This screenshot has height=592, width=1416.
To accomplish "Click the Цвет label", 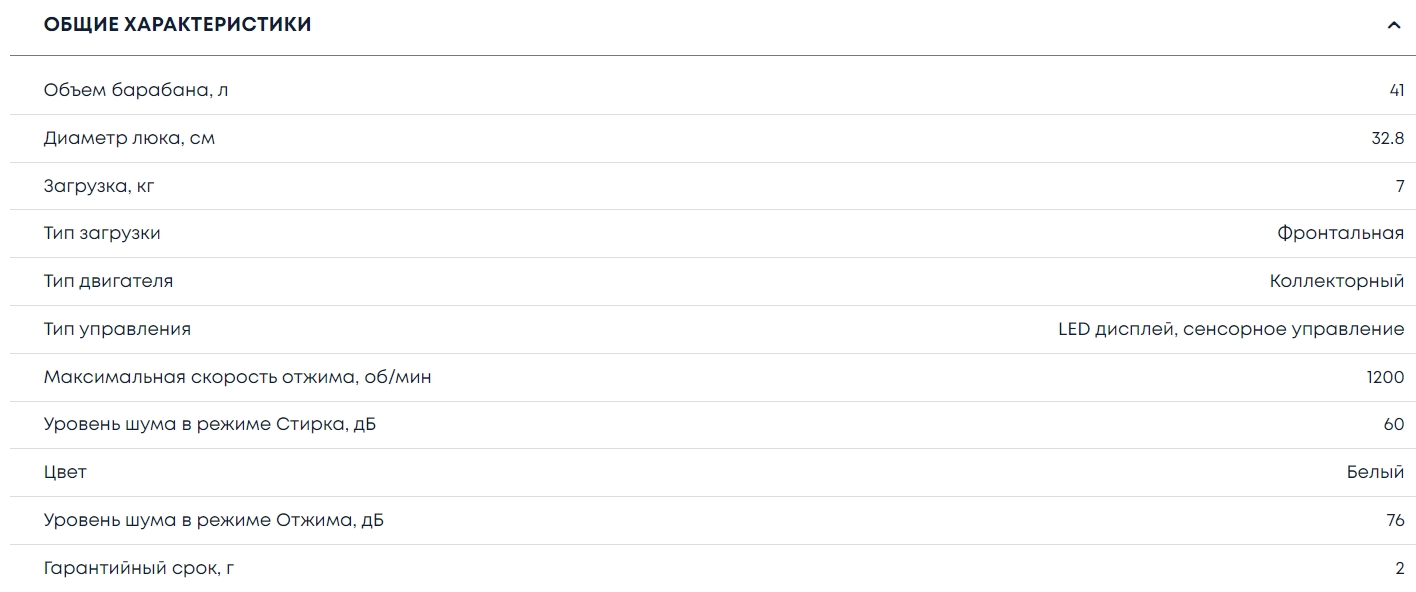I will pos(65,472).
